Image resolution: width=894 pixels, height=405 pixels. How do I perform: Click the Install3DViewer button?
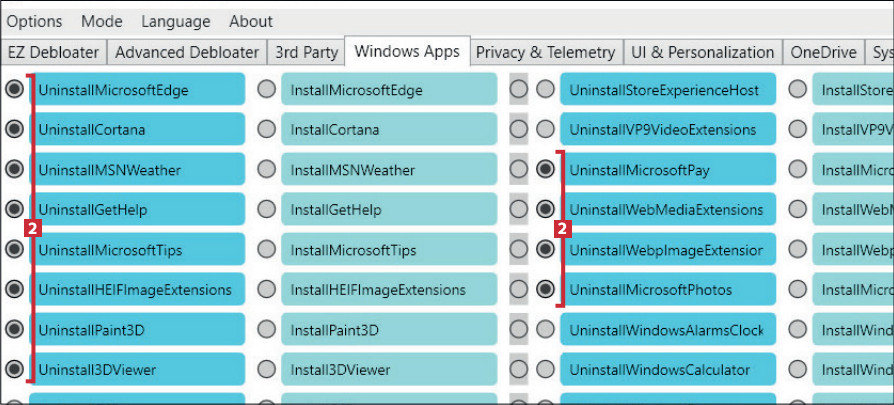click(x=388, y=370)
